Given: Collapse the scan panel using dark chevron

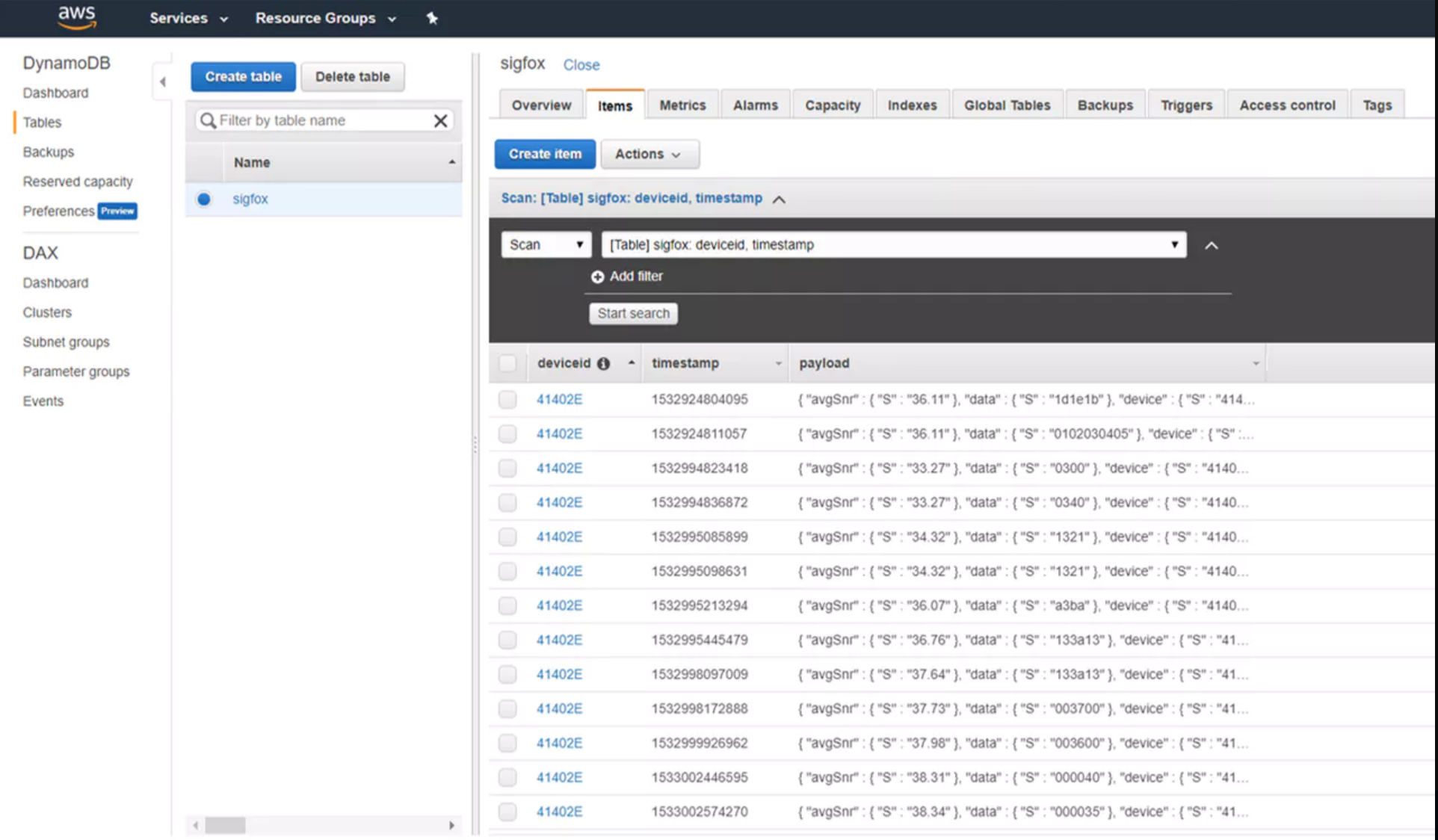Looking at the screenshot, I should pos(1212,245).
